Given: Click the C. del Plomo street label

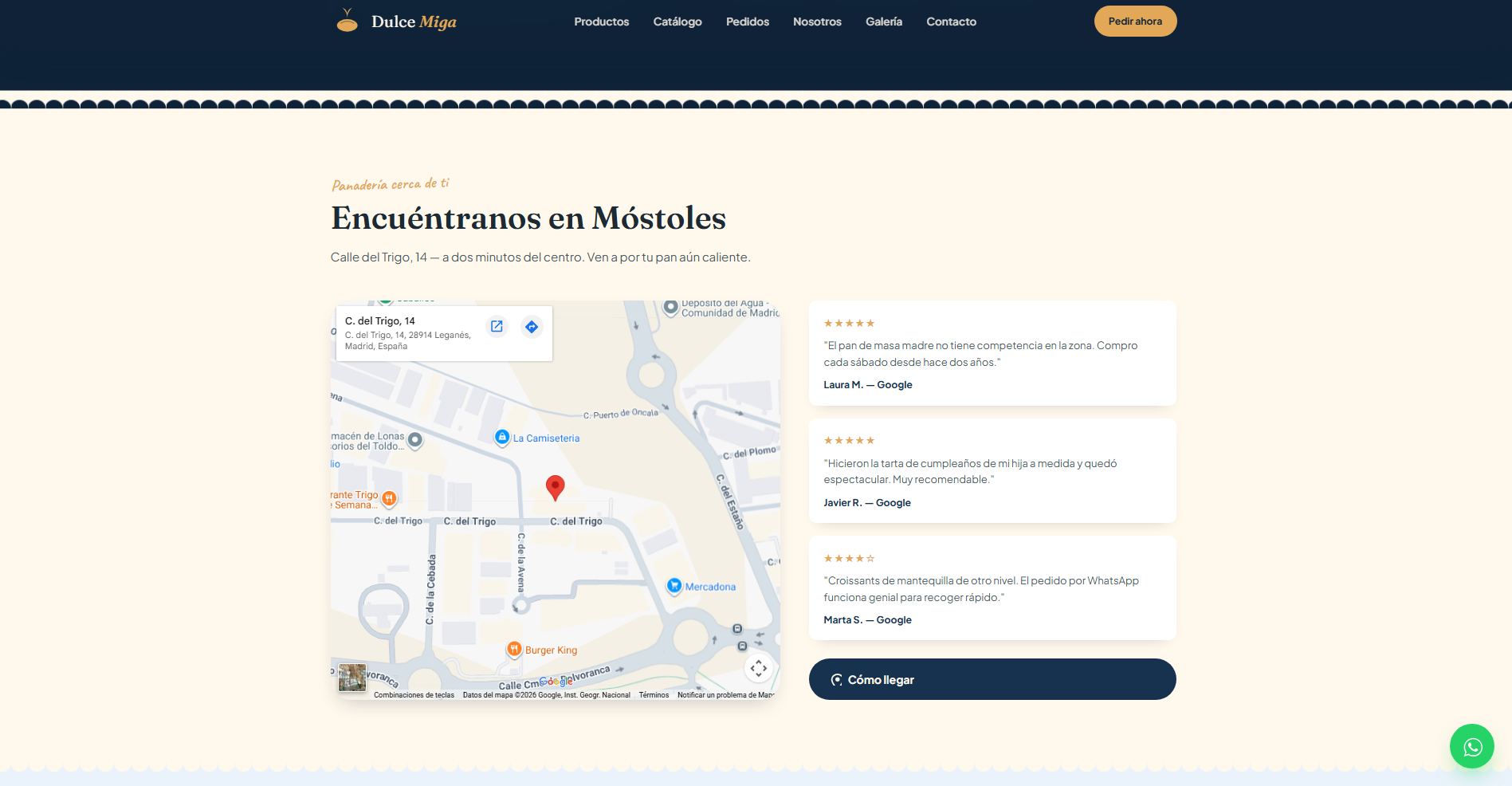Looking at the screenshot, I should point(749,453).
